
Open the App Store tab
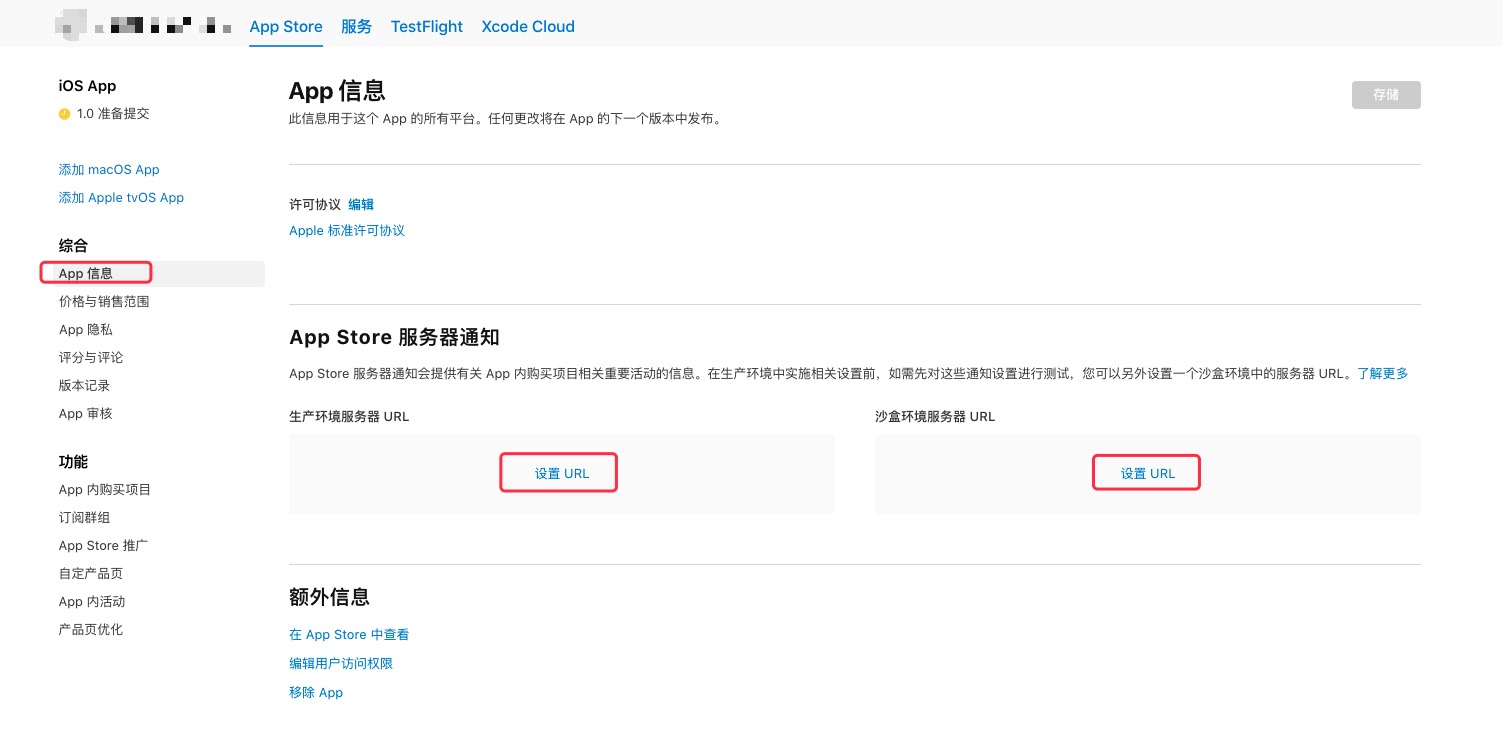(286, 27)
